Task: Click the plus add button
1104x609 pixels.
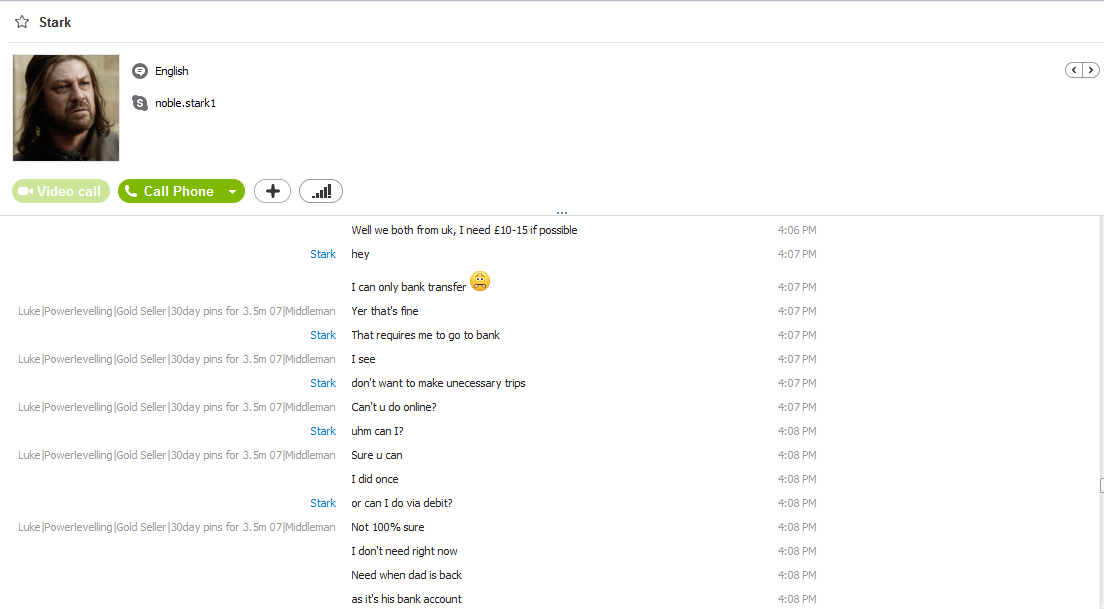Action: point(272,191)
